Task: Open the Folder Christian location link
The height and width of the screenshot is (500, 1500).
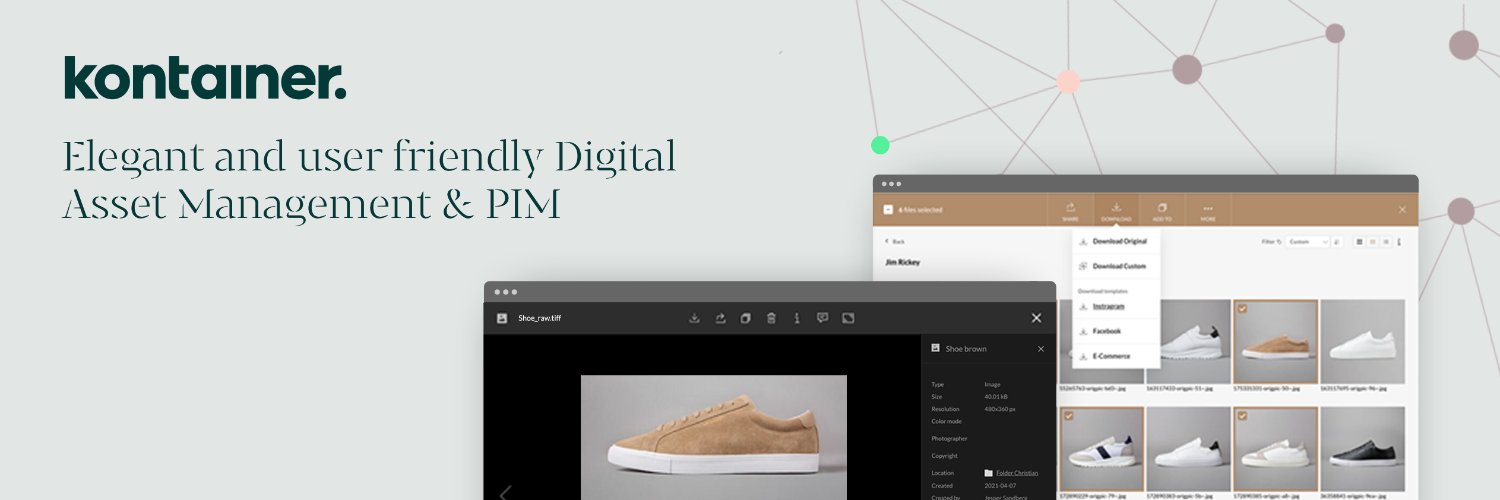Action: point(1017,473)
